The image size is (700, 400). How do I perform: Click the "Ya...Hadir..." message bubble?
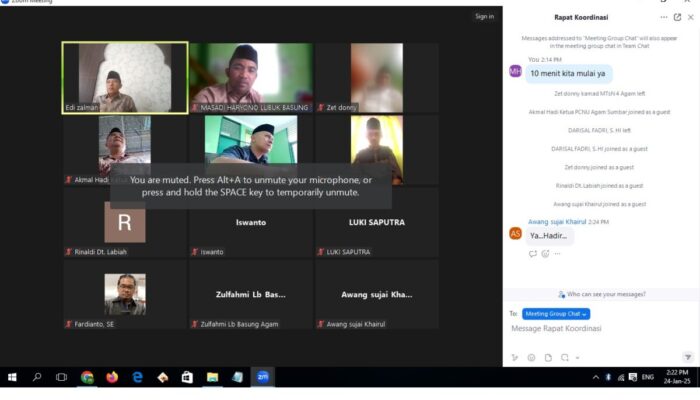[549, 236]
